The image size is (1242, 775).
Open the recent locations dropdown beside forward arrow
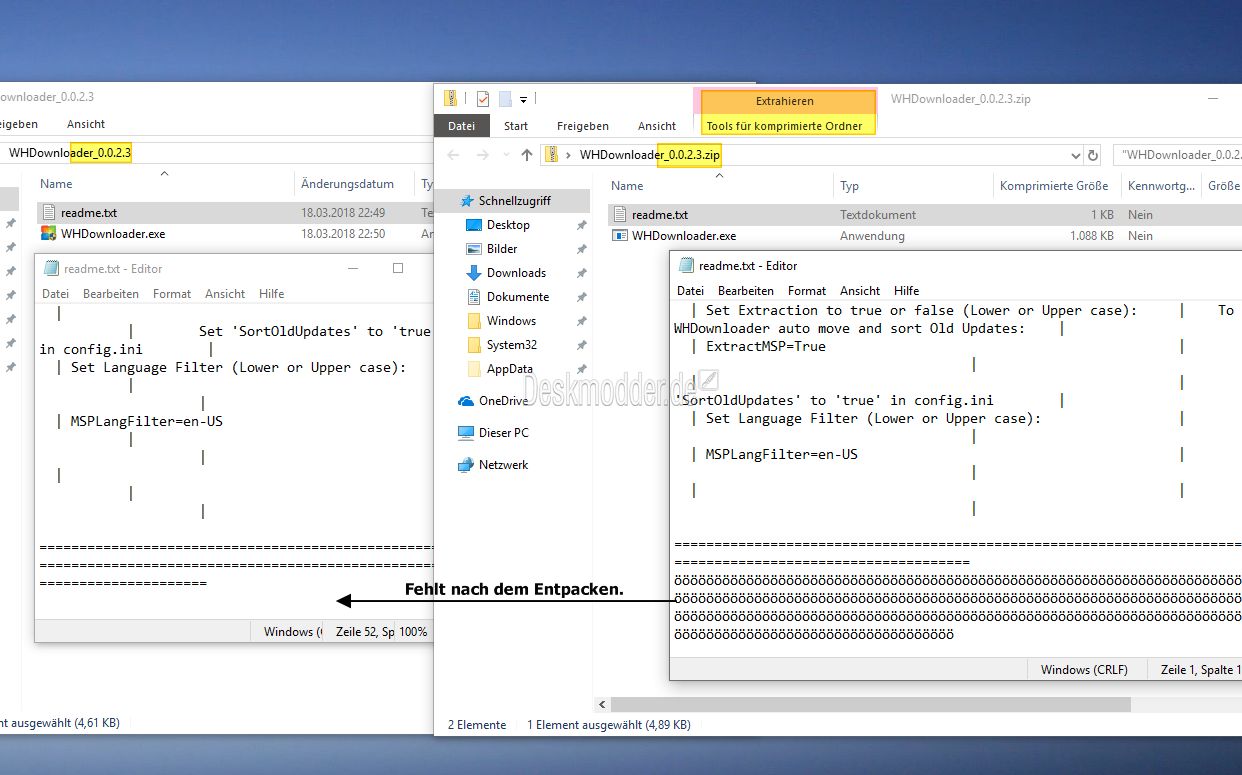[x=507, y=156]
